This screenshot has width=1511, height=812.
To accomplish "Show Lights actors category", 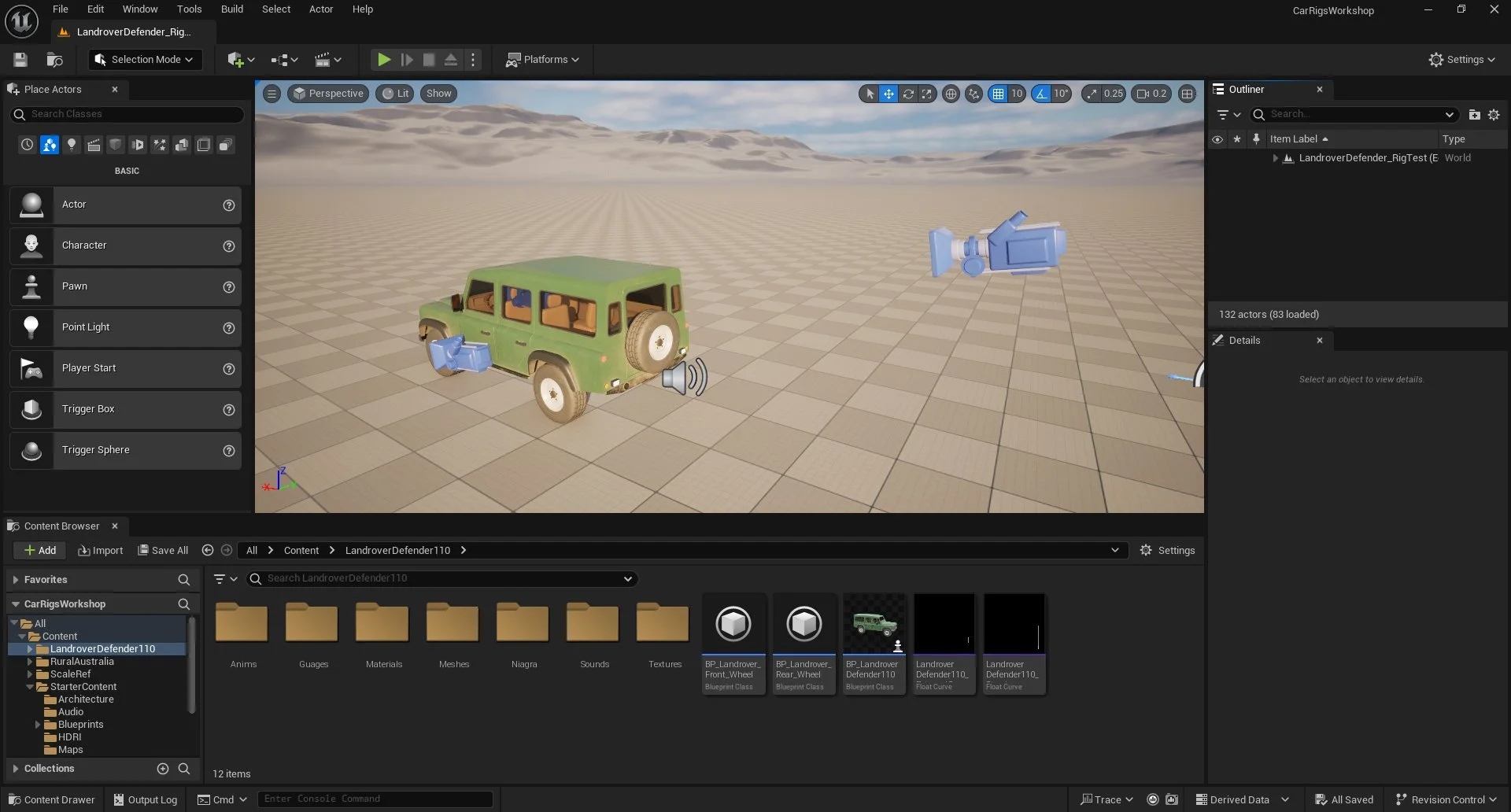I will click(x=71, y=145).
